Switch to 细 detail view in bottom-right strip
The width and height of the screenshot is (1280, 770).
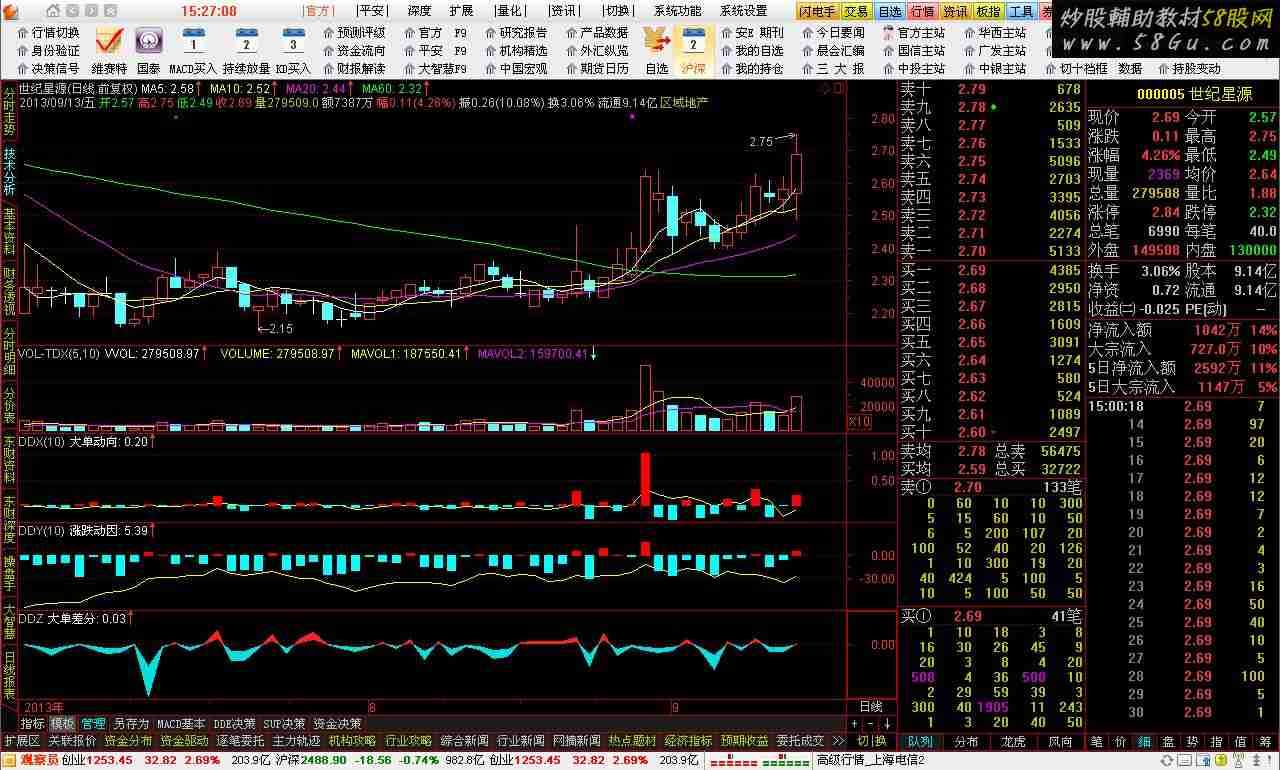1144,741
